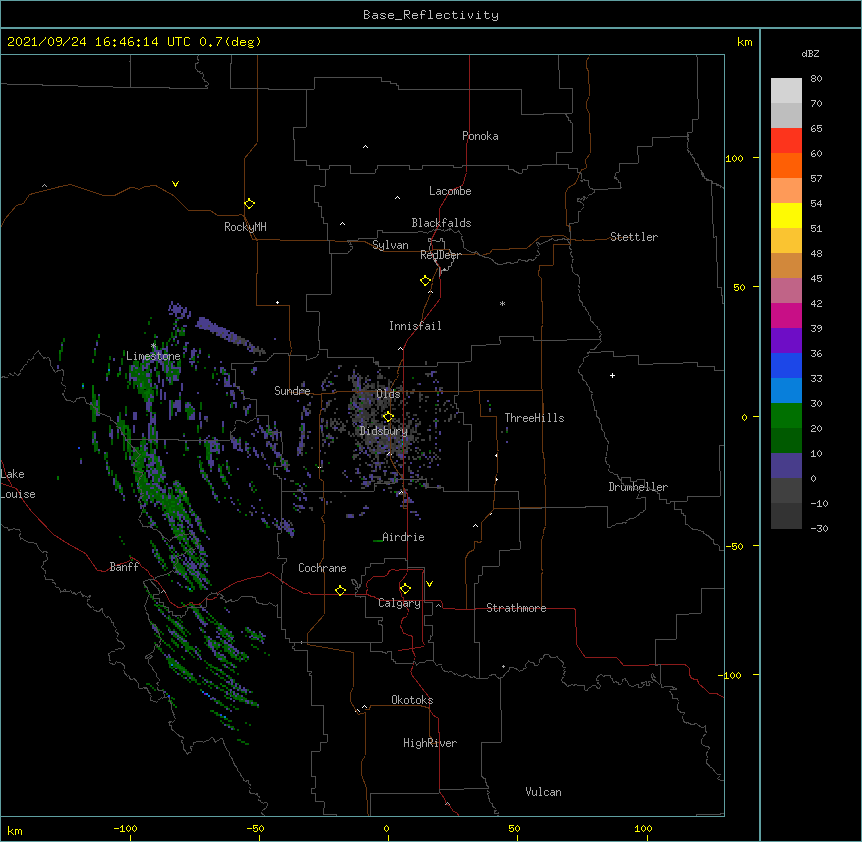Click the Didsbury town label

(384, 431)
